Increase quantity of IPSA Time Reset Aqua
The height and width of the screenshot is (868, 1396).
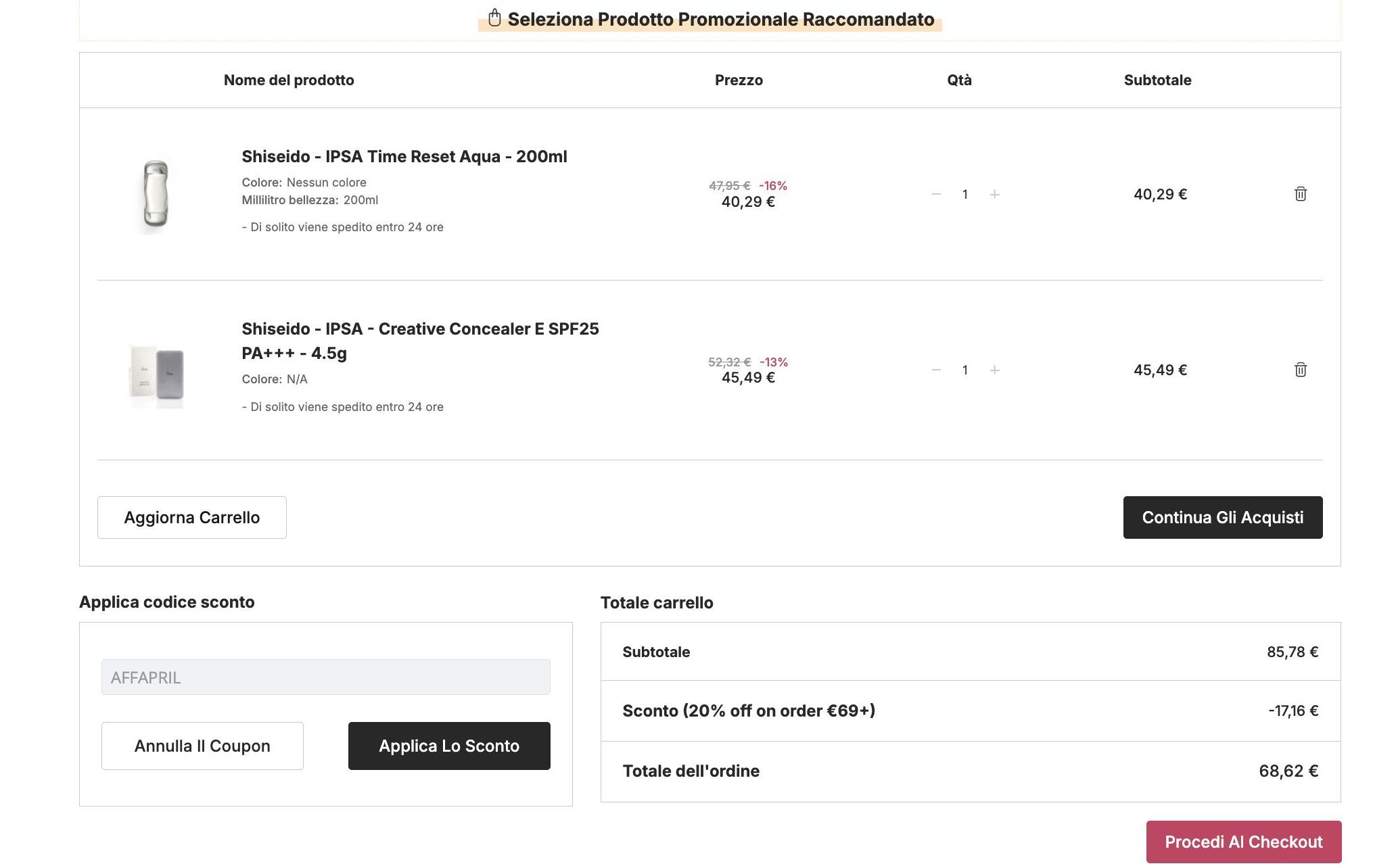(x=994, y=194)
